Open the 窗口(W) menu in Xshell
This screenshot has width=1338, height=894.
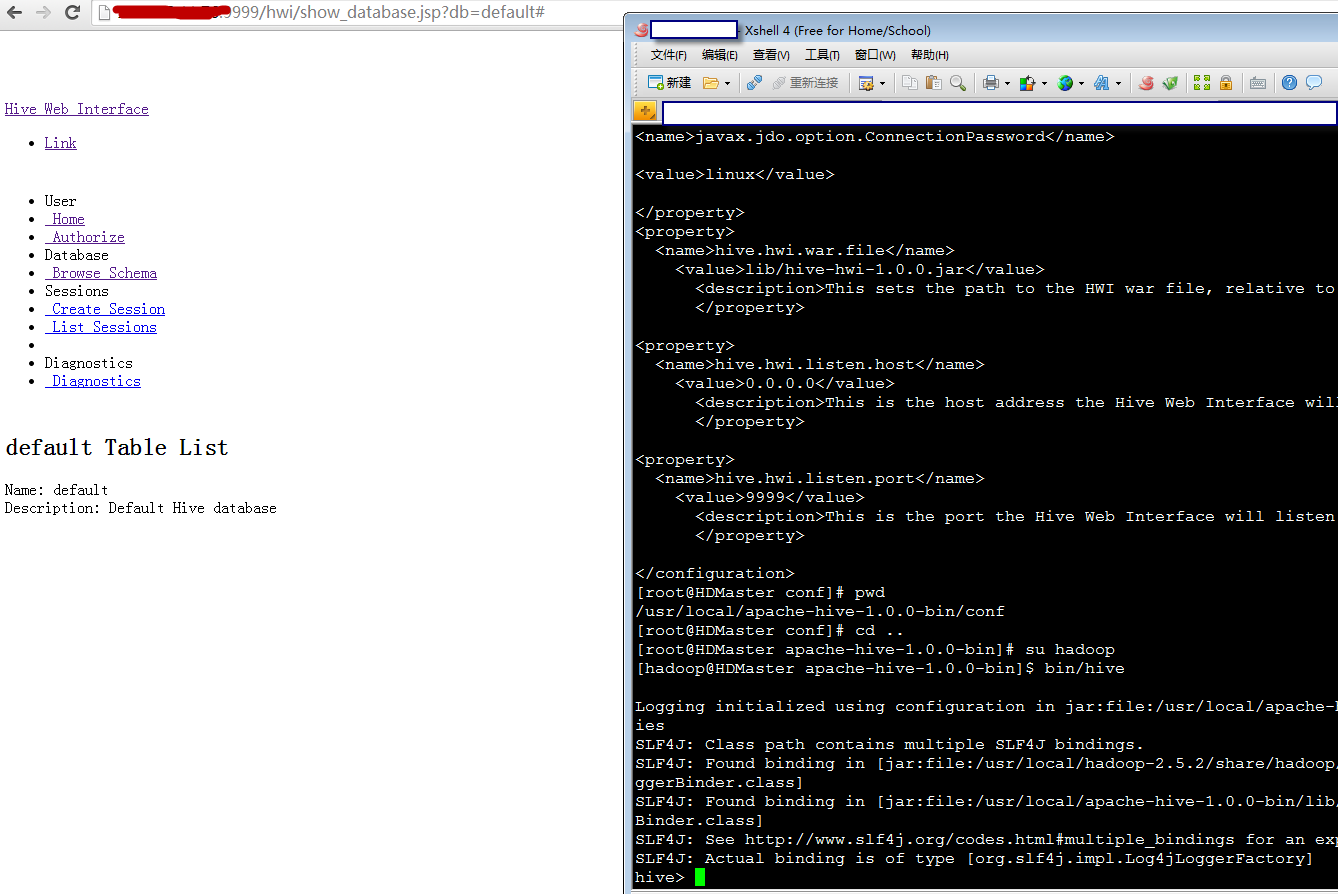875,55
